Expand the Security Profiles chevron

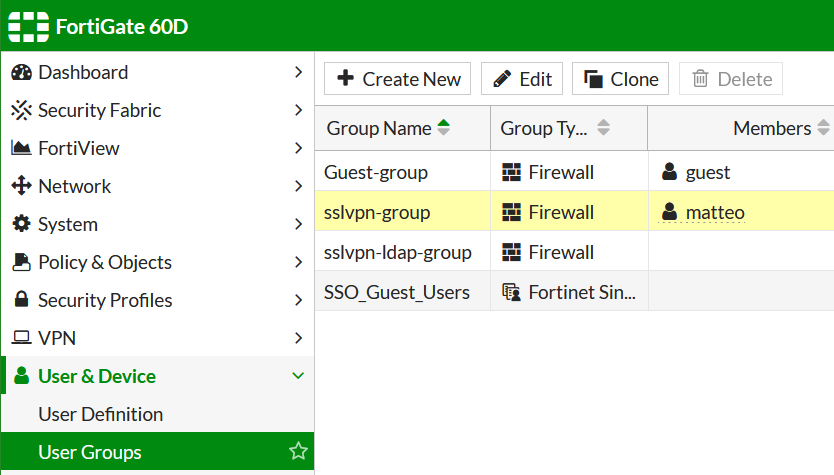click(298, 300)
